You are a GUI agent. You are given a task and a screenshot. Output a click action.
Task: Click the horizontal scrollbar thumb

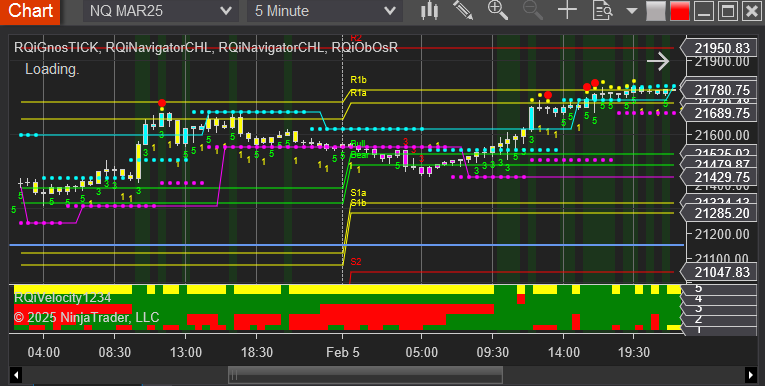pos(365,375)
